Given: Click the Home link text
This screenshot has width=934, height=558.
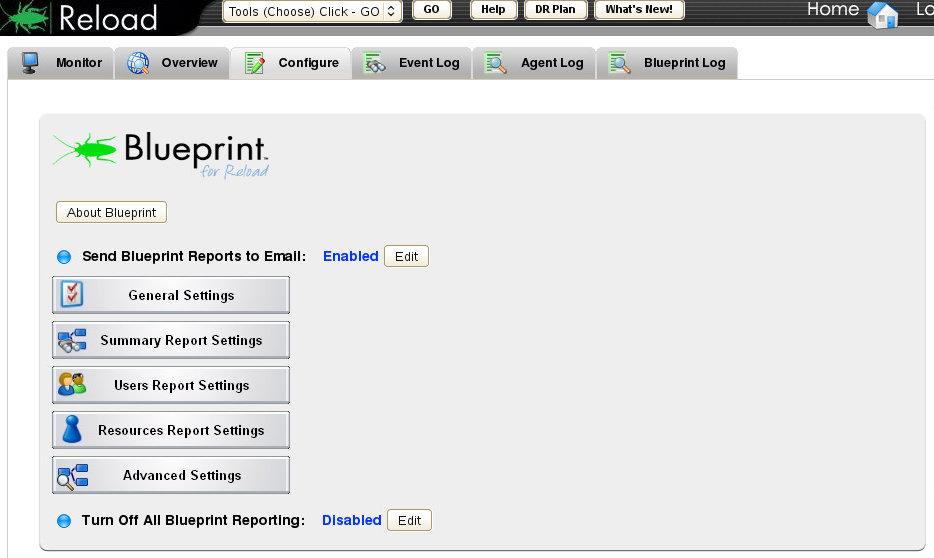Looking at the screenshot, I should click(833, 9).
